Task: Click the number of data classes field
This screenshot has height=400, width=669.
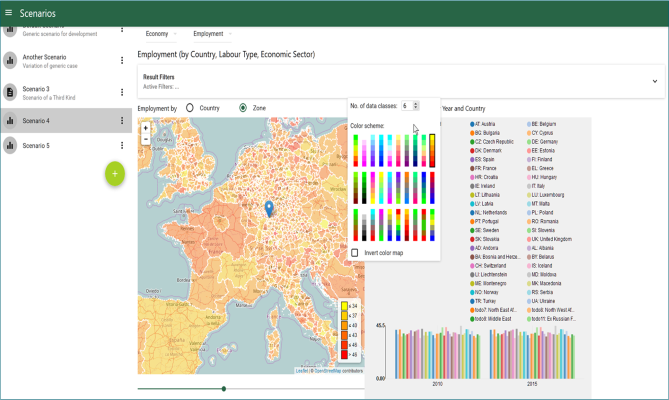Action: [x=410, y=106]
